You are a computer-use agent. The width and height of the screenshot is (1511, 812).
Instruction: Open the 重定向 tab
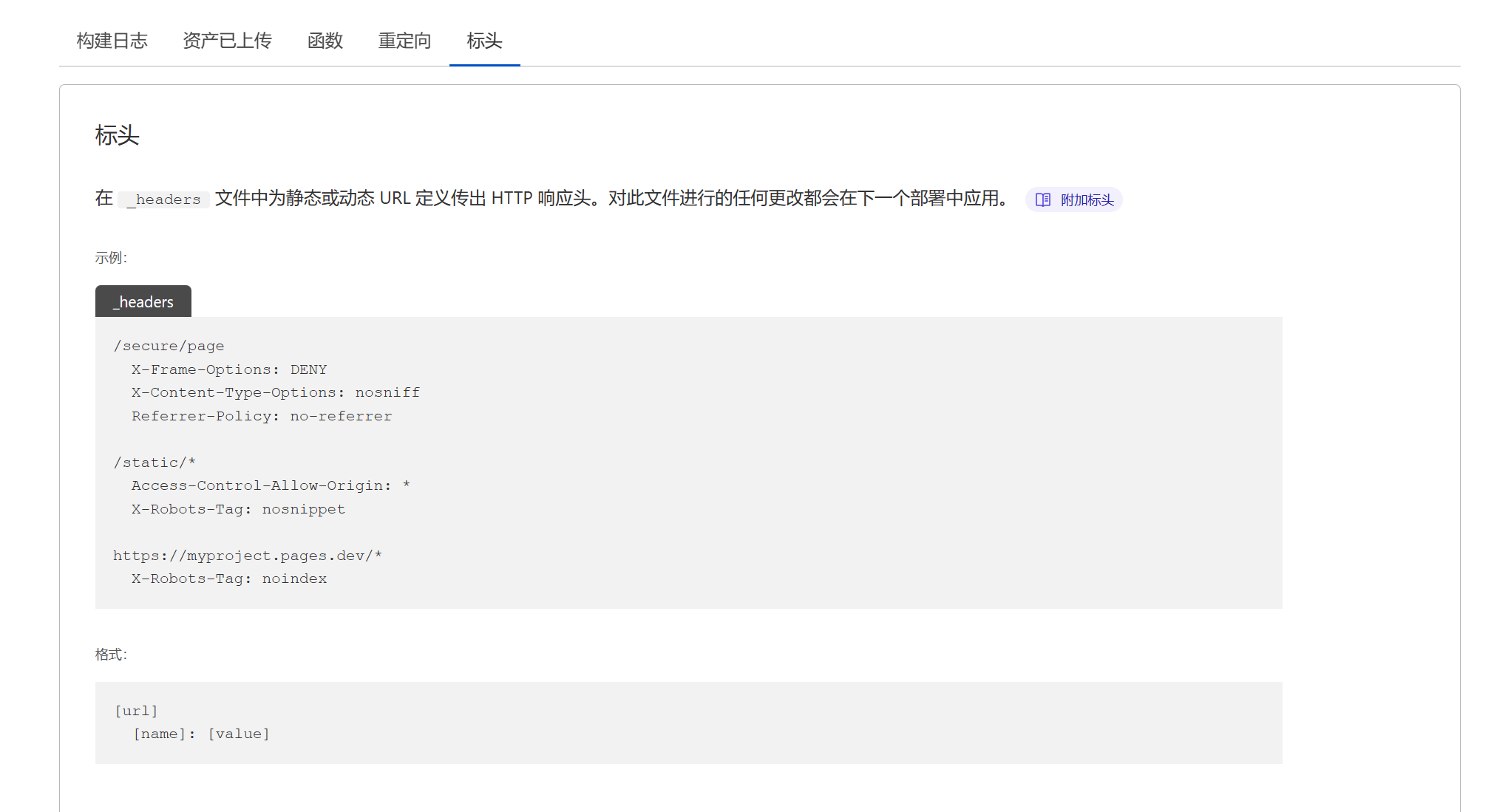pyautogui.click(x=404, y=41)
